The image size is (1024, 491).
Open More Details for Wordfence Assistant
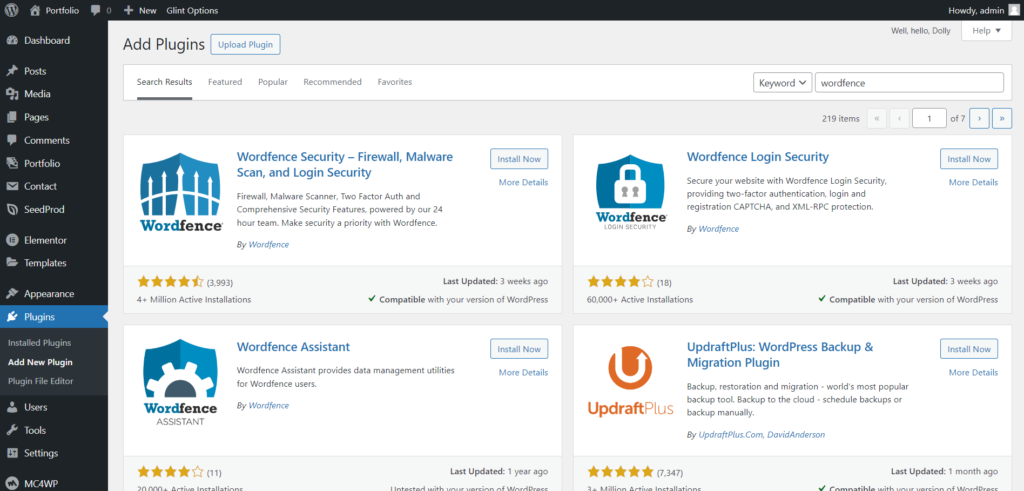(523, 372)
